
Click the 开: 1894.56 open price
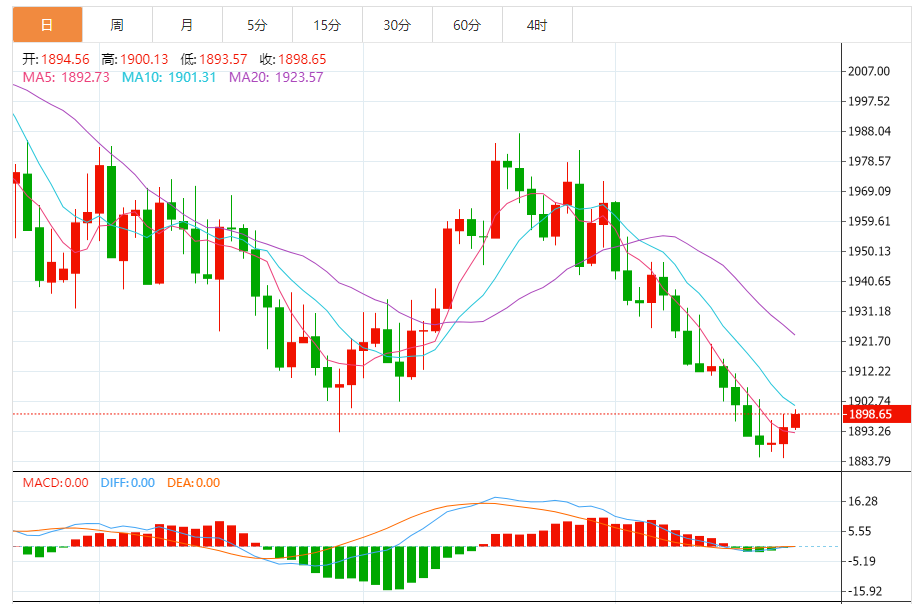pos(56,59)
